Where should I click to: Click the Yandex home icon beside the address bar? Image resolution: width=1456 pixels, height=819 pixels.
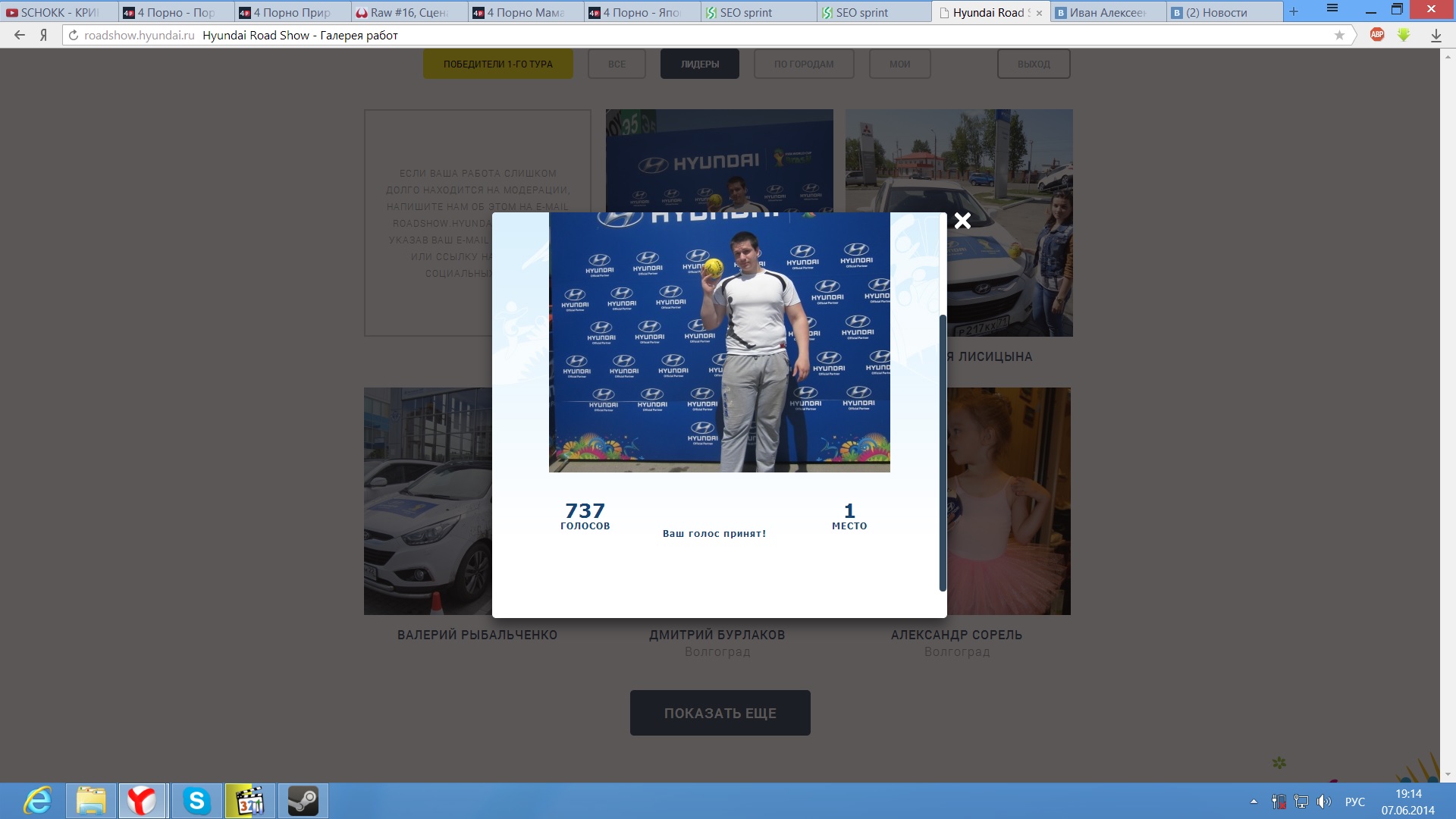click(44, 35)
